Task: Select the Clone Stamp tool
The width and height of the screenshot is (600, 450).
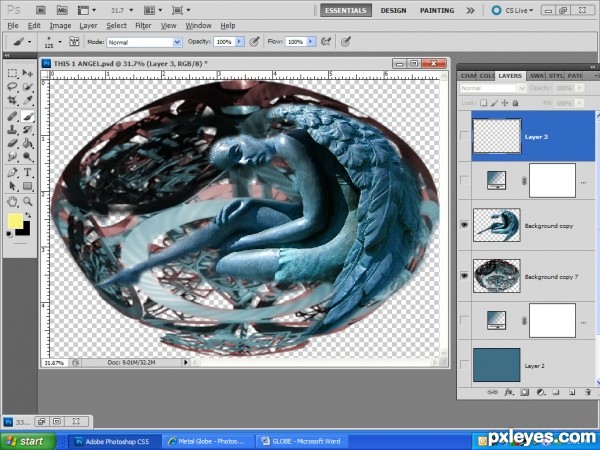Action: [12, 130]
